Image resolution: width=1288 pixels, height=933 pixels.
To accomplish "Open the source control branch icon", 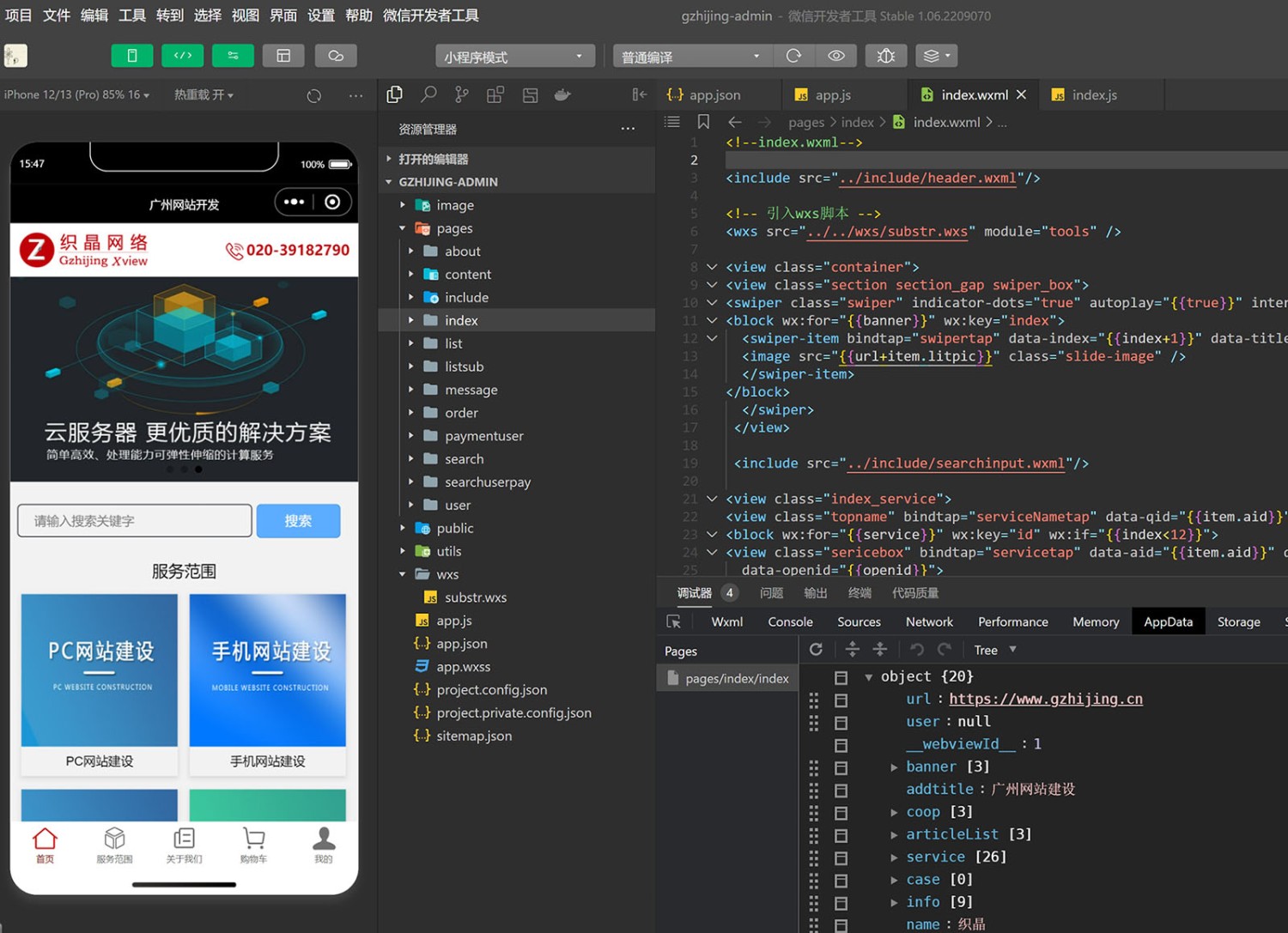I will tap(462, 94).
